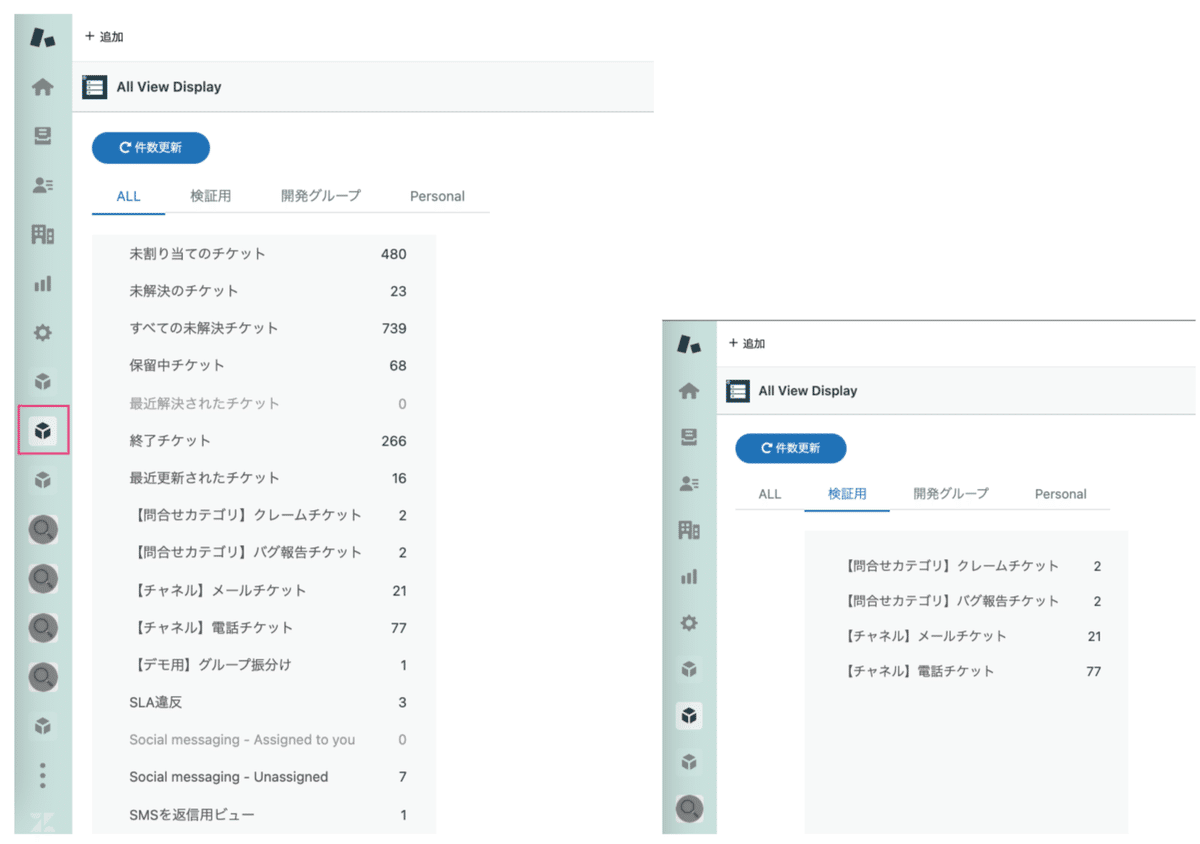Open the first magnifier app icon in the sidebar
This screenshot has height=844, width=1200.
tap(42, 528)
